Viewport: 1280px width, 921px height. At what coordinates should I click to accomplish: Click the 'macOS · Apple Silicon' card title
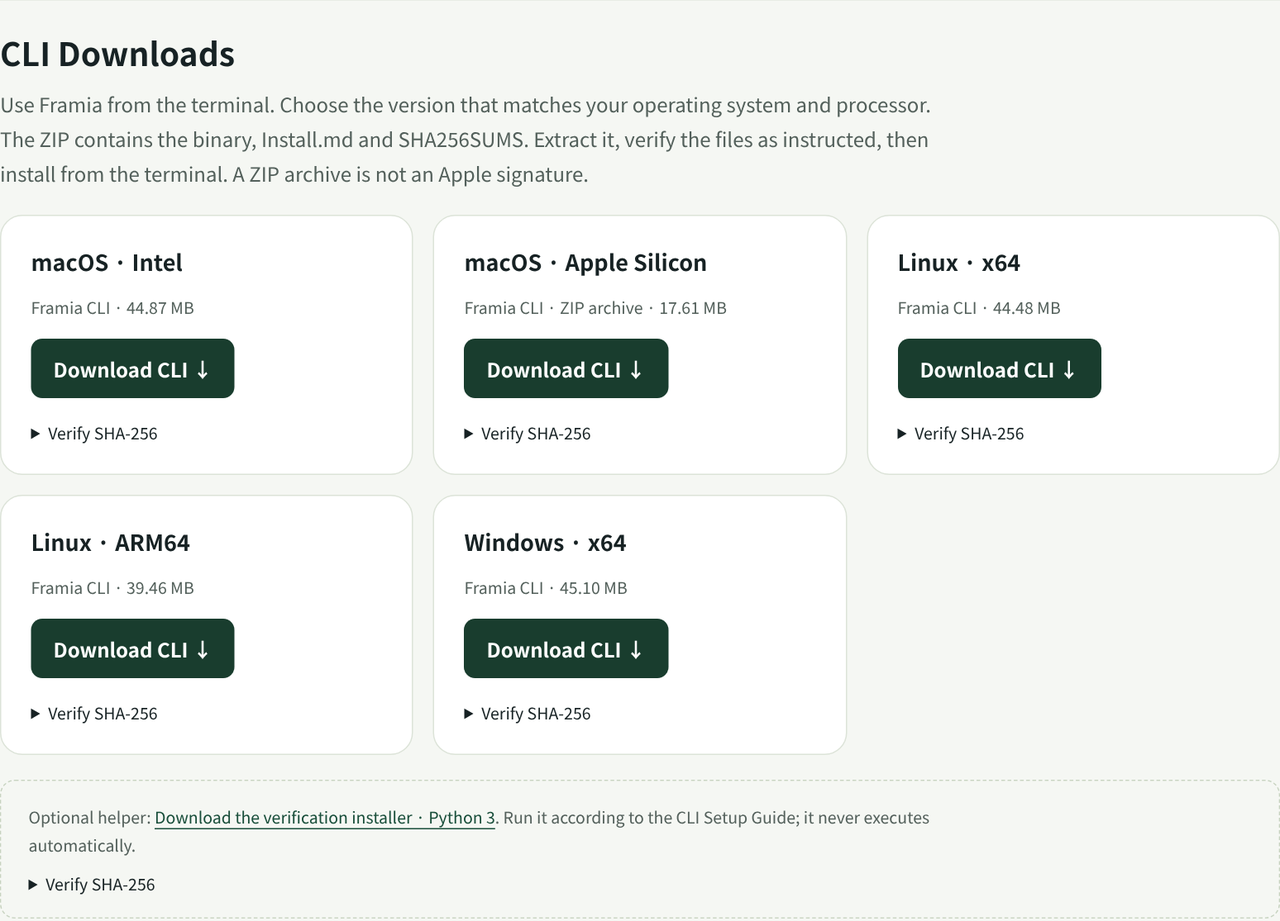pyautogui.click(x=585, y=263)
